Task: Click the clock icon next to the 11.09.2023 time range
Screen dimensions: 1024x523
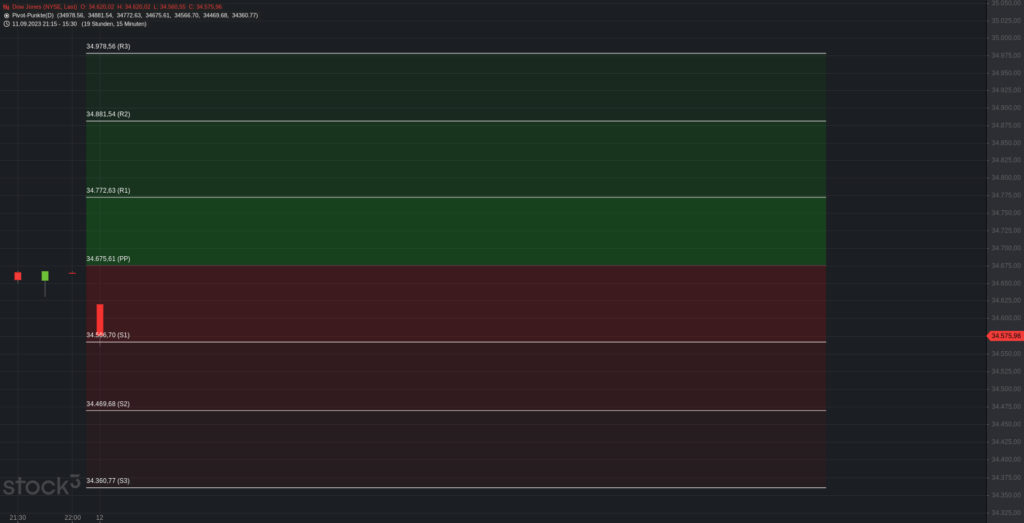Action: pyautogui.click(x=6, y=24)
